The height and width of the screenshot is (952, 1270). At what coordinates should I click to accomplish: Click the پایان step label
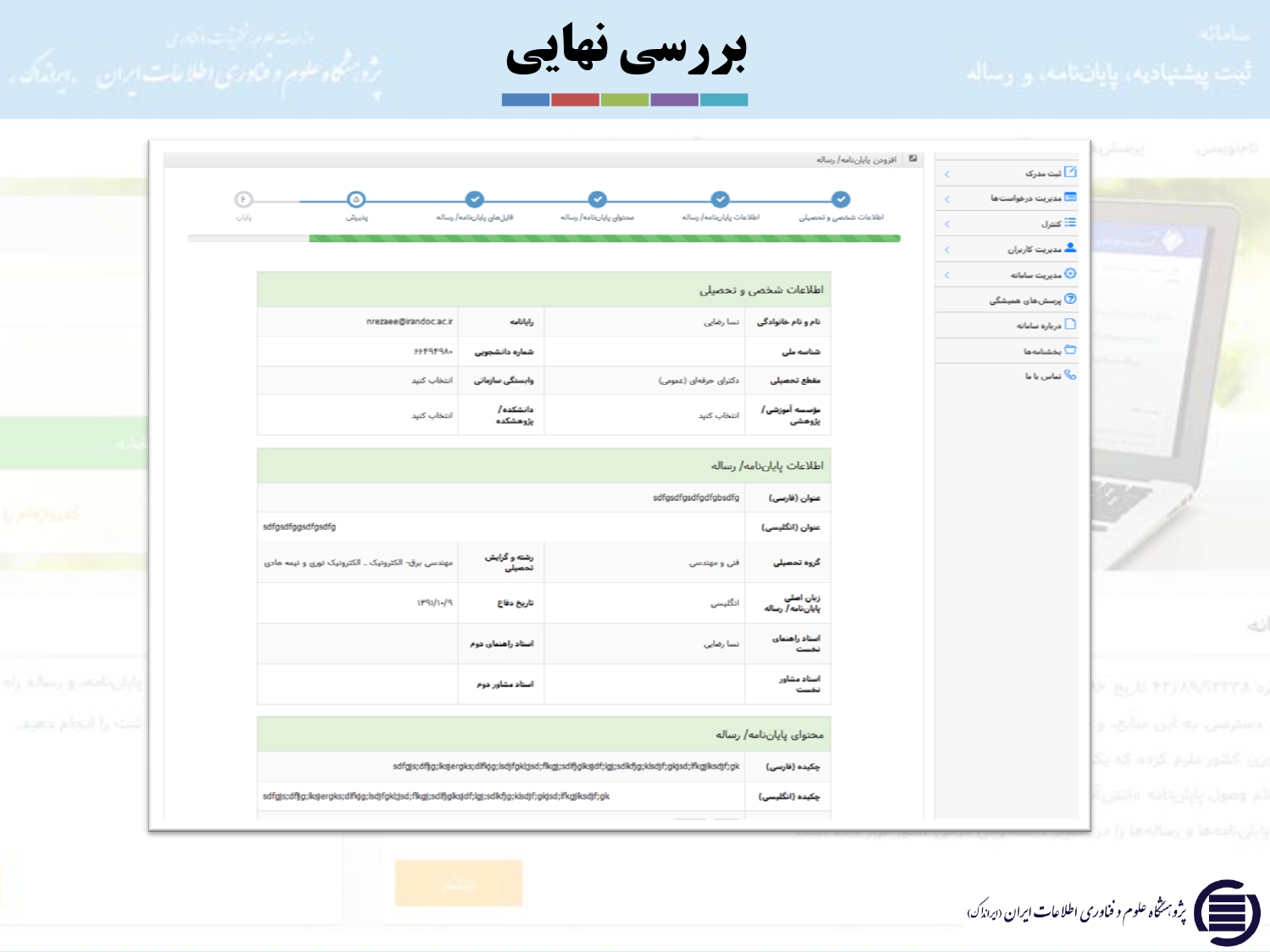pos(244,217)
